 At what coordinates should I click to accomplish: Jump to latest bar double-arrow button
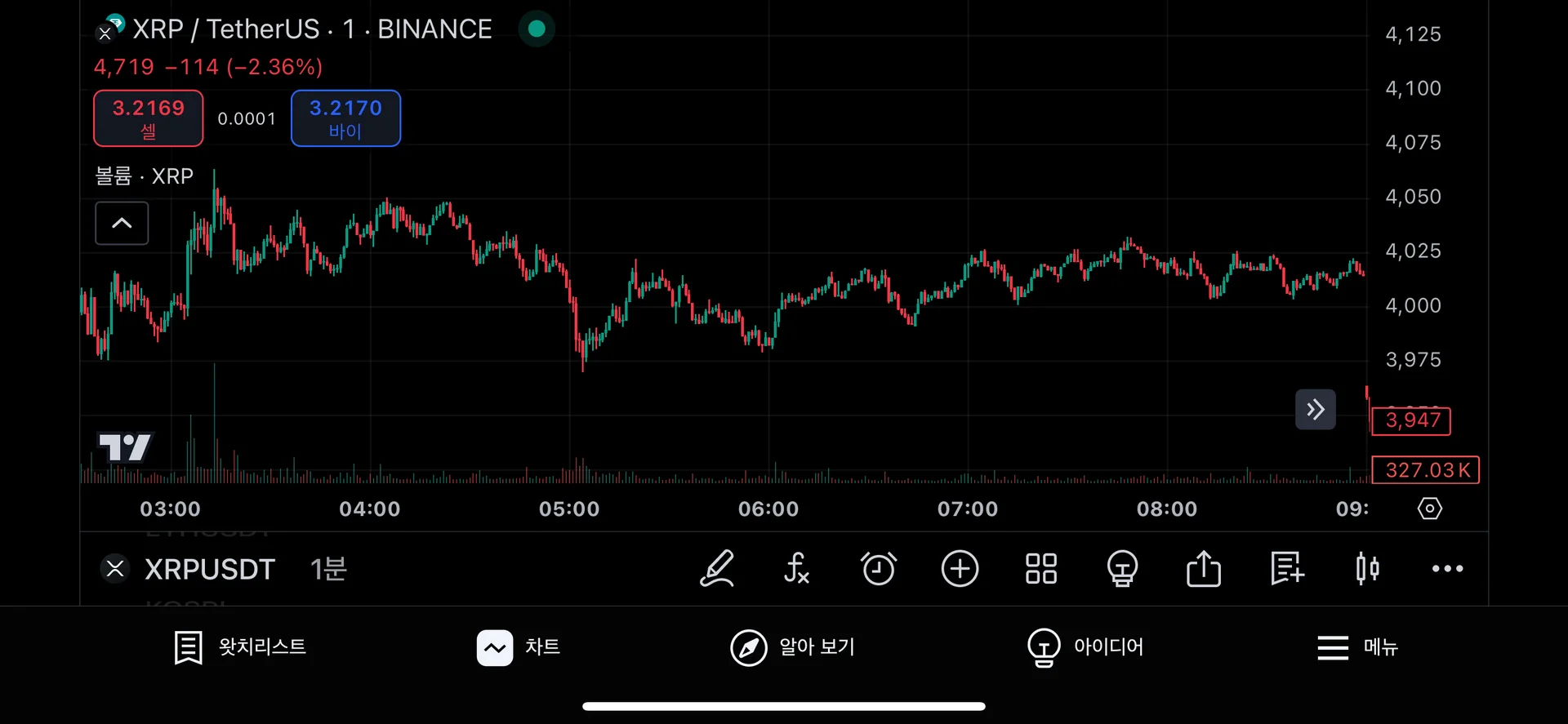(x=1315, y=409)
